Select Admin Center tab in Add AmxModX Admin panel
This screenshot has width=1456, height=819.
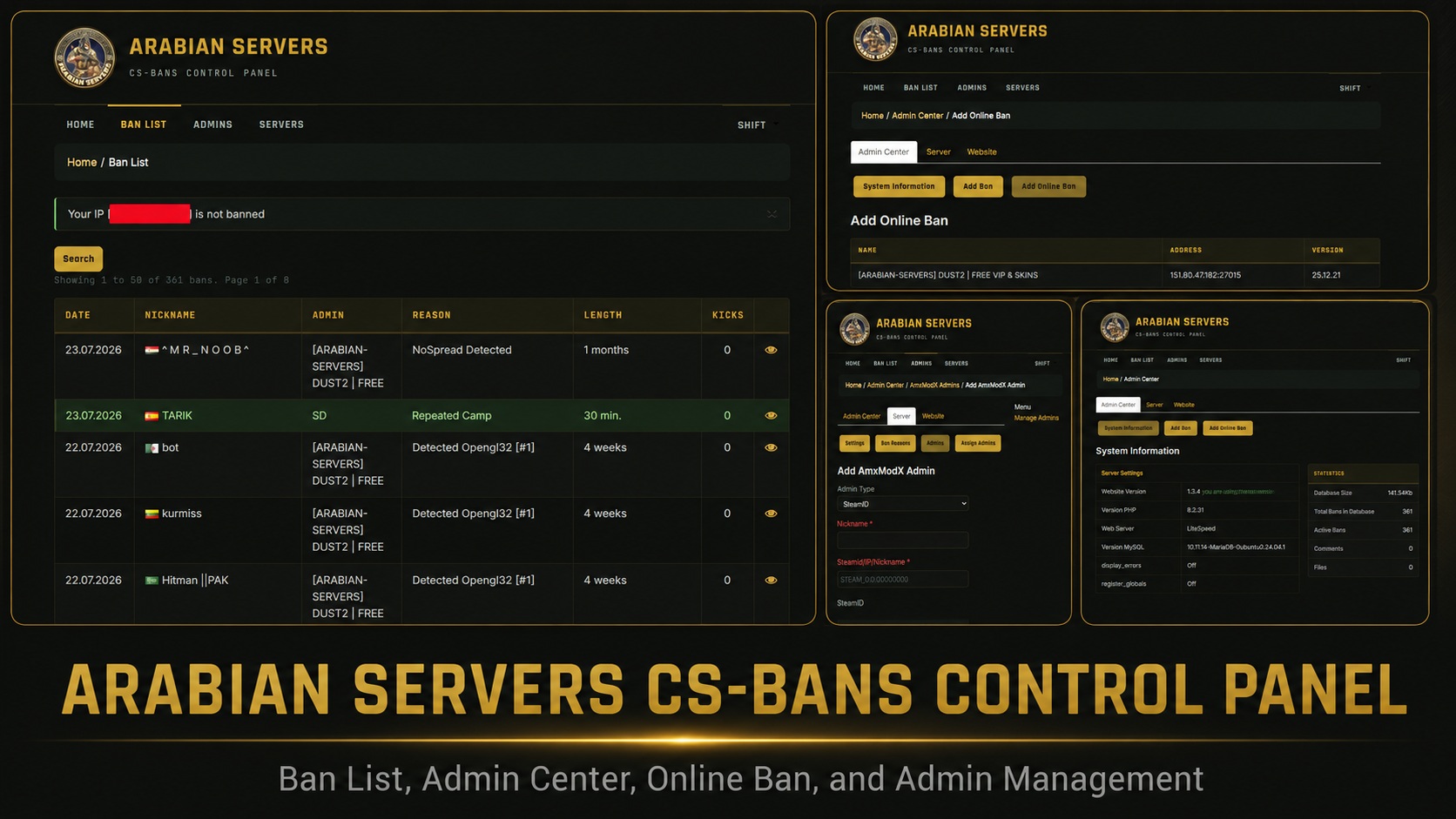[x=861, y=416]
